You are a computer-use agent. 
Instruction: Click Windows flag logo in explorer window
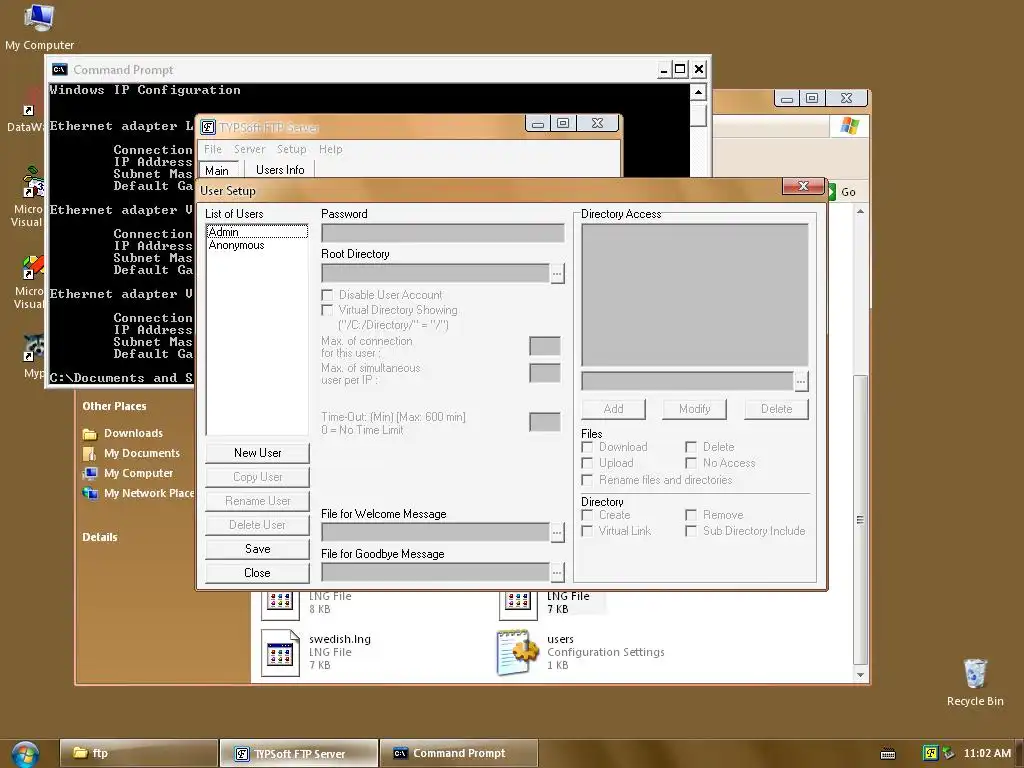(x=850, y=125)
